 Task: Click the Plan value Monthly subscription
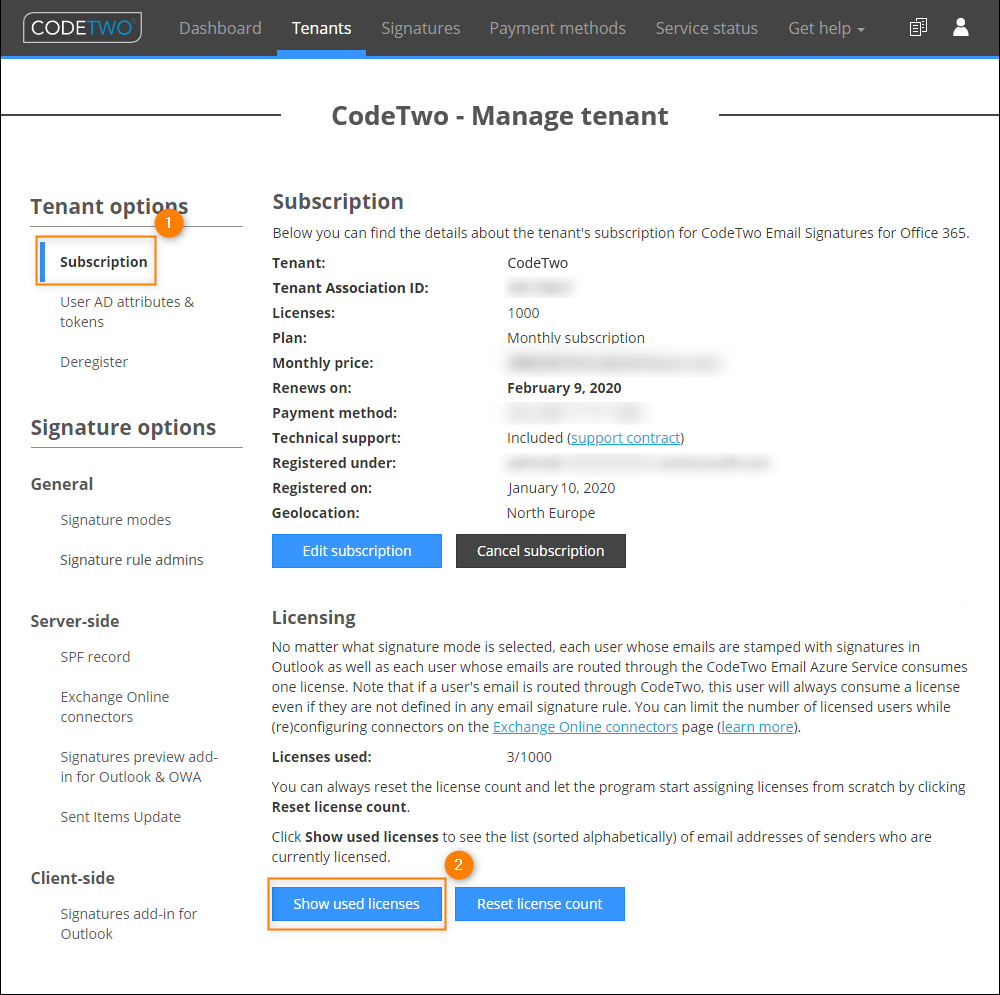click(575, 337)
